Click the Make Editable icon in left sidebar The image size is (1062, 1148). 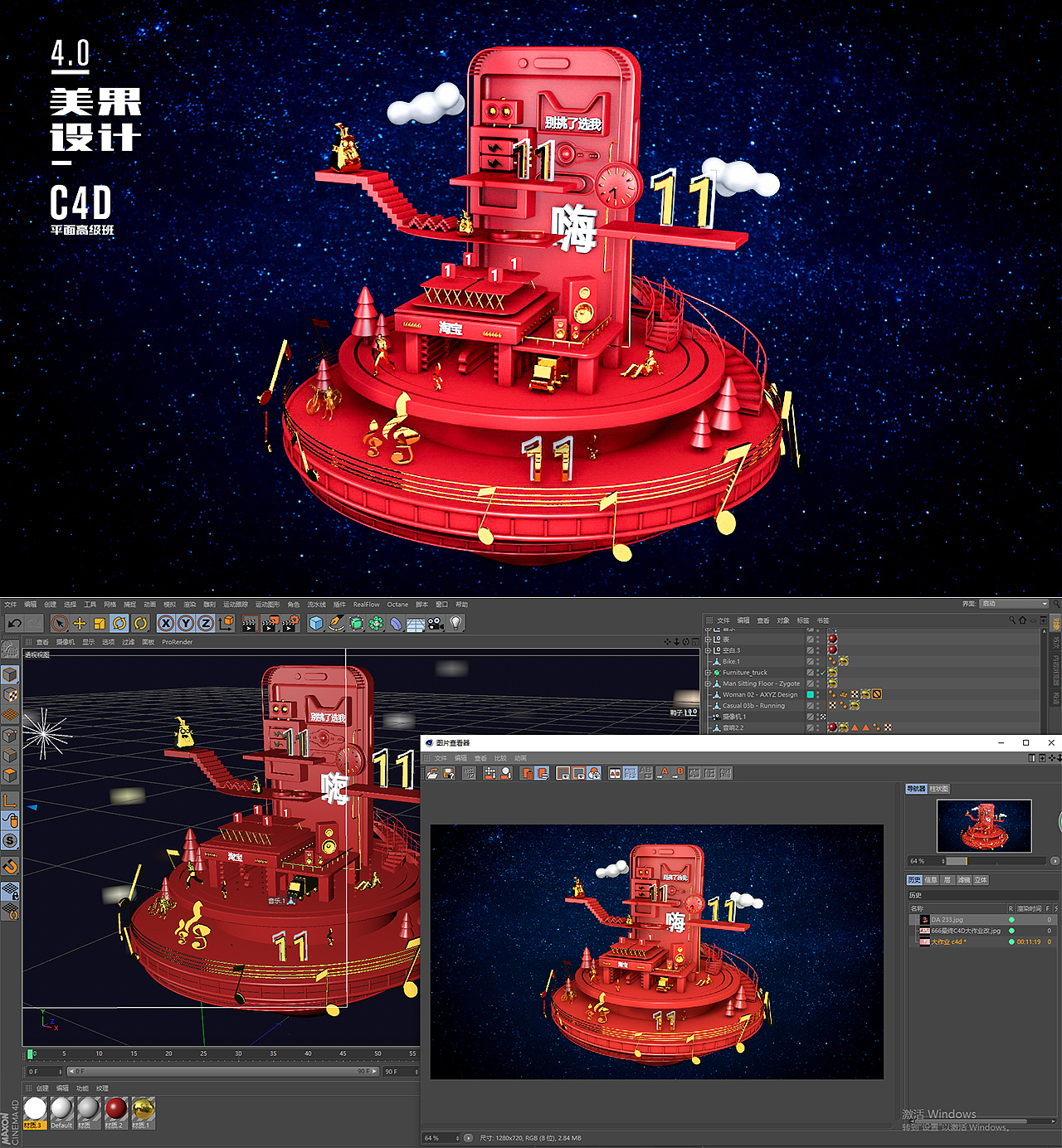pyautogui.click(x=10, y=649)
